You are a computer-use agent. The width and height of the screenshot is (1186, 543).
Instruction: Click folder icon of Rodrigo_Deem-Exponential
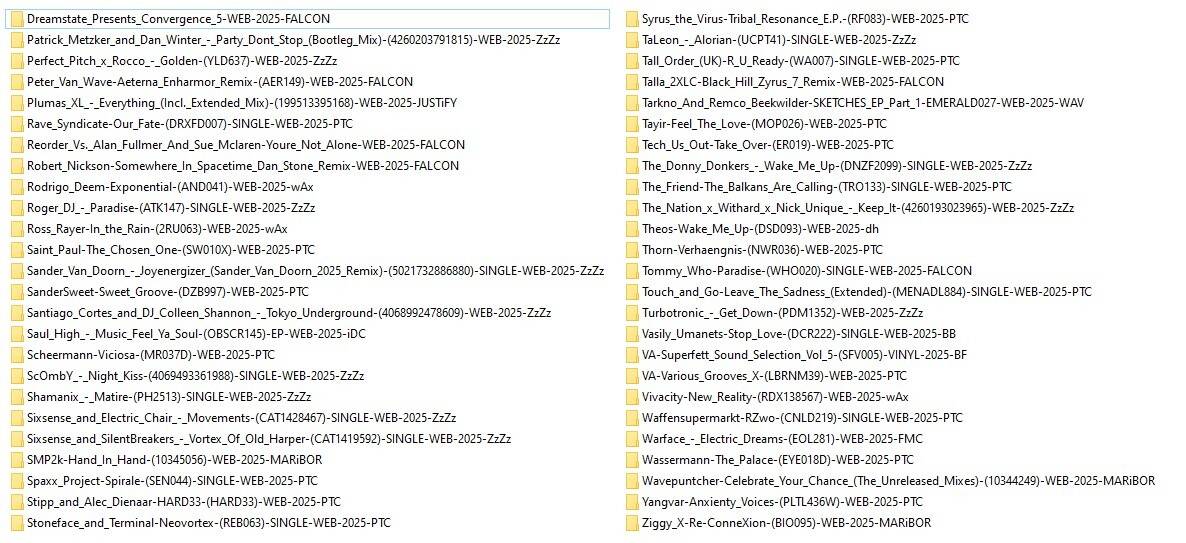click(x=17, y=187)
